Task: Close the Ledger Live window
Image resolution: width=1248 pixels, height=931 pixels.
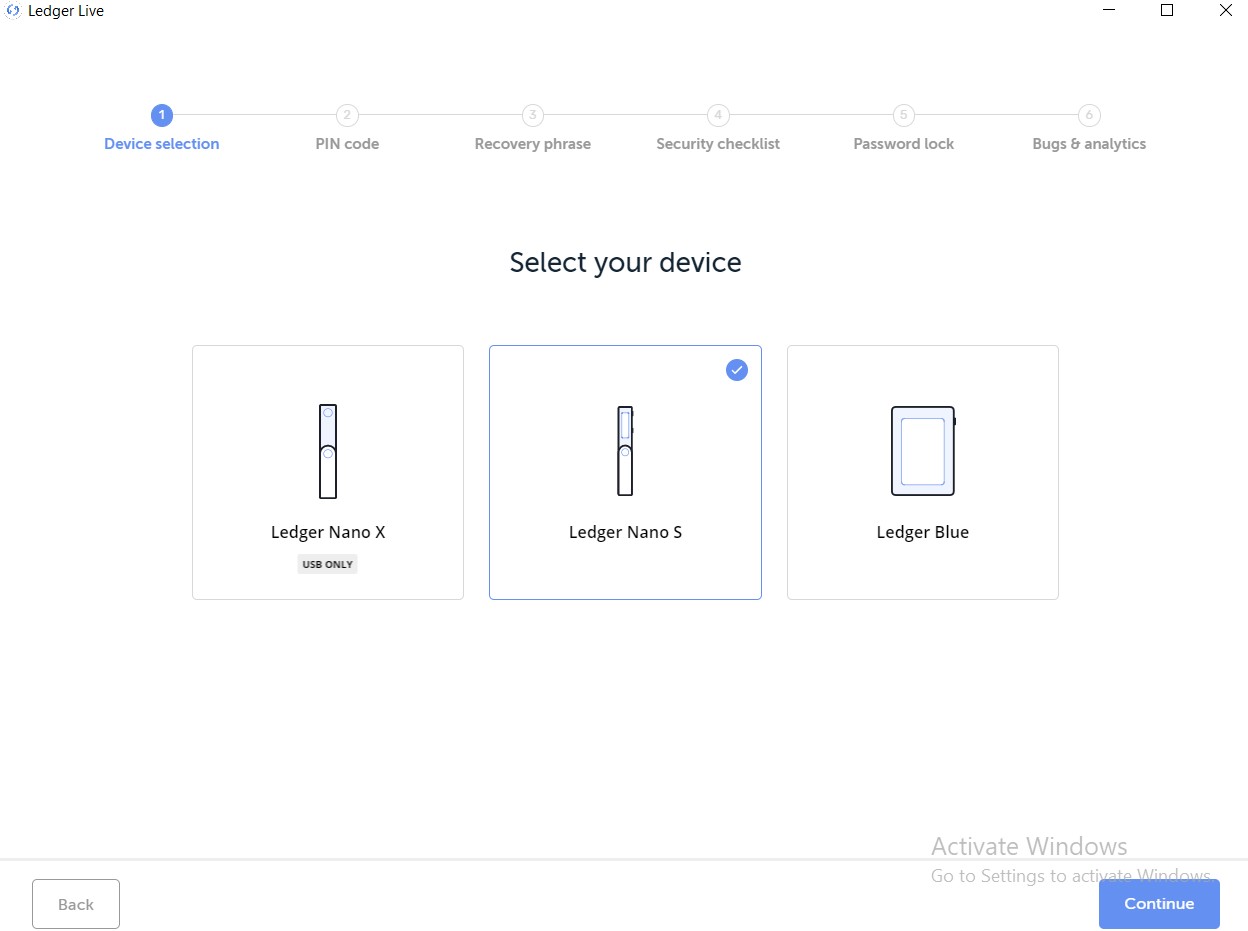Action: (1225, 11)
